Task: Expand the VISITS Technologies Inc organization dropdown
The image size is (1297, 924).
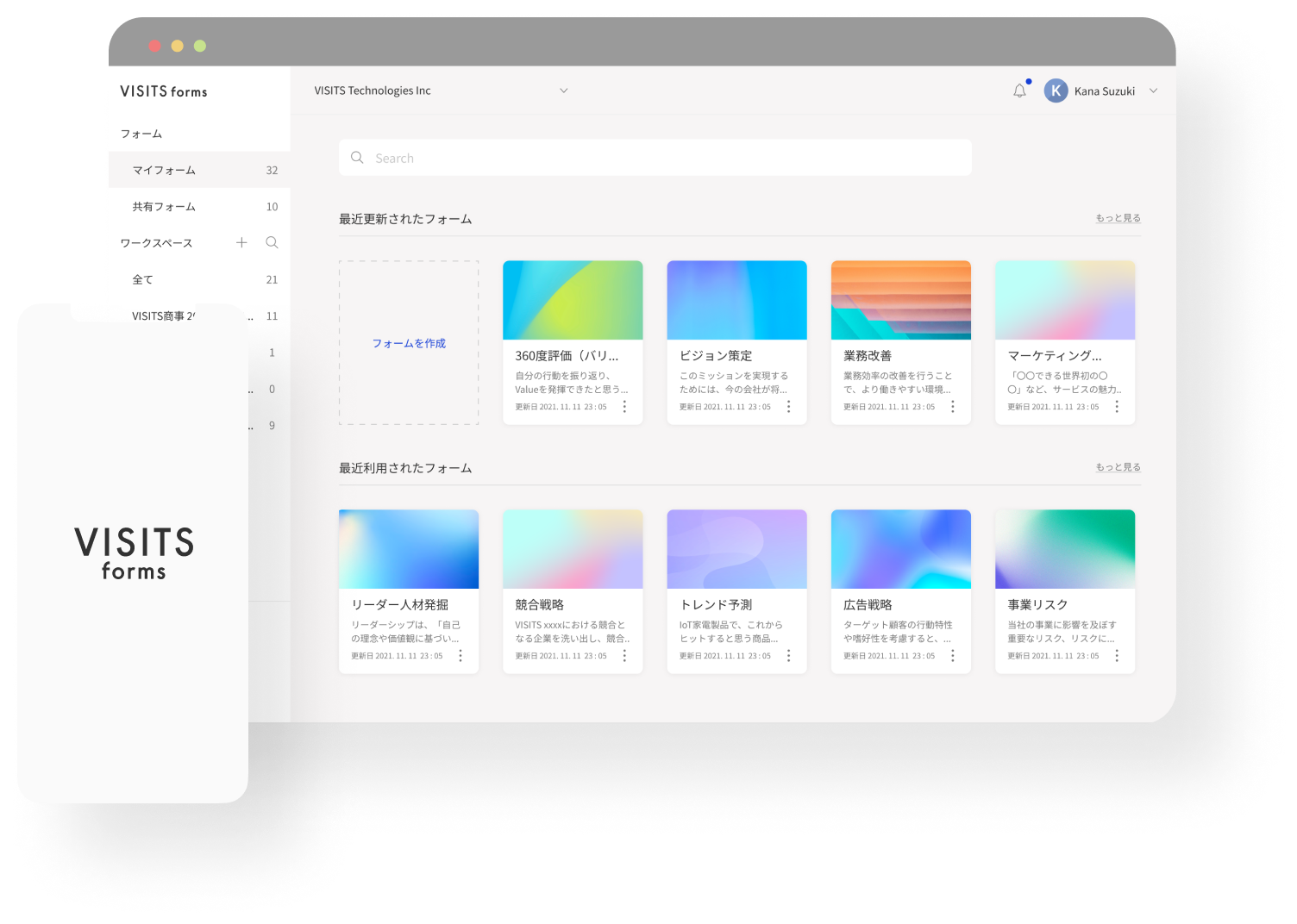Action: (x=563, y=91)
